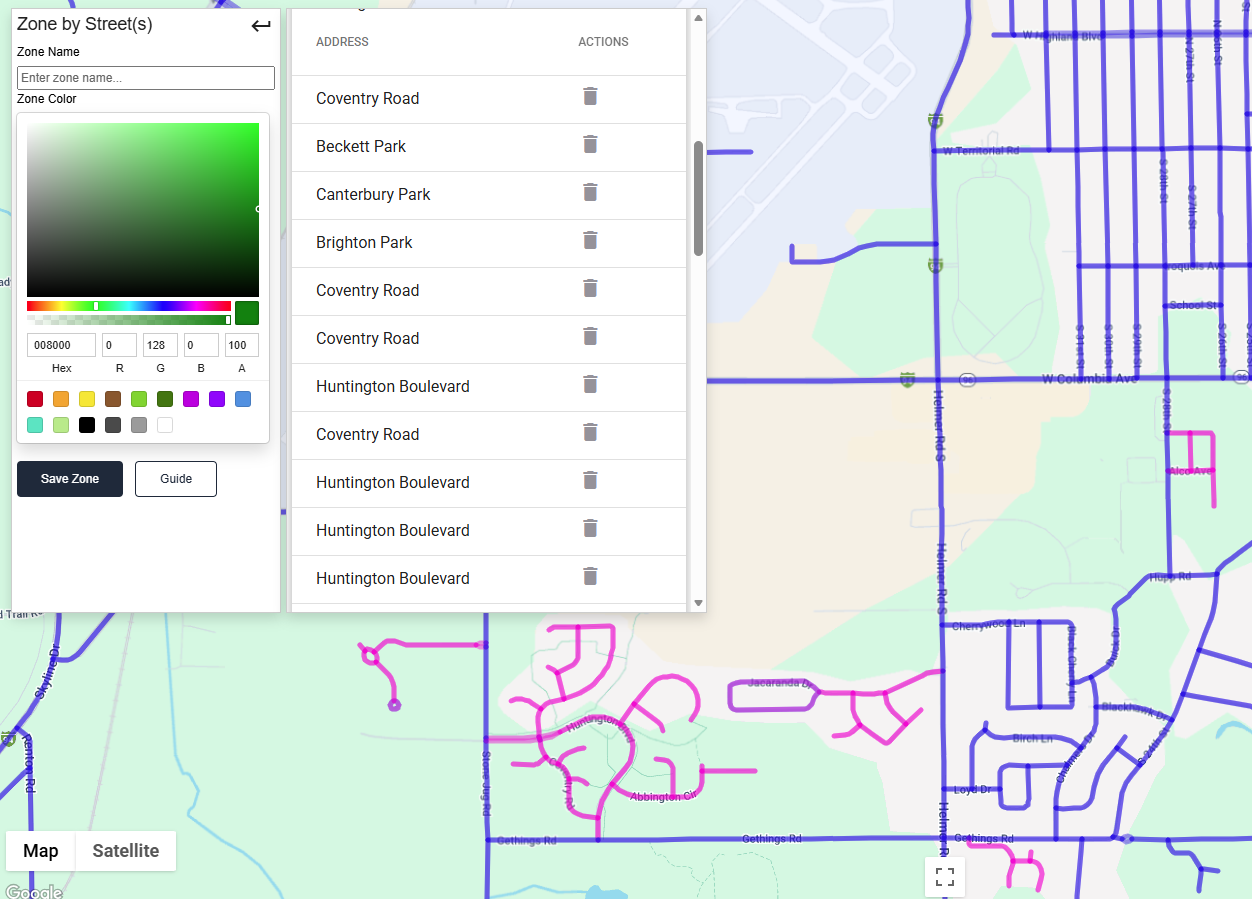Toggle fullscreen map view
This screenshot has width=1252, height=899.
tap(944, 877)
